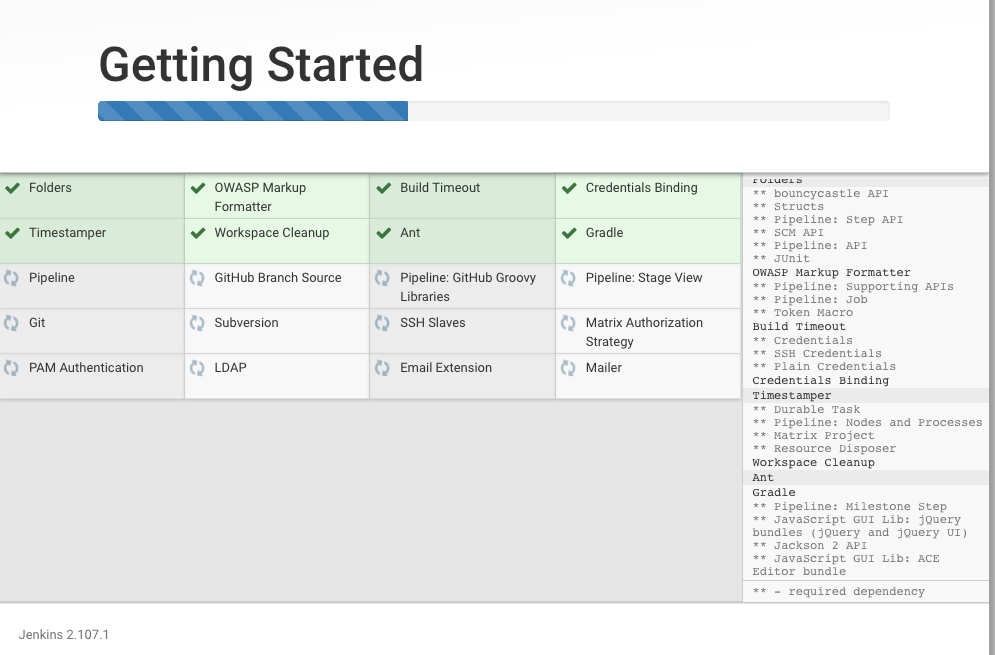Click the SSH Slaves plugin label
Screen dimensions: 995x655
point(433,323)
